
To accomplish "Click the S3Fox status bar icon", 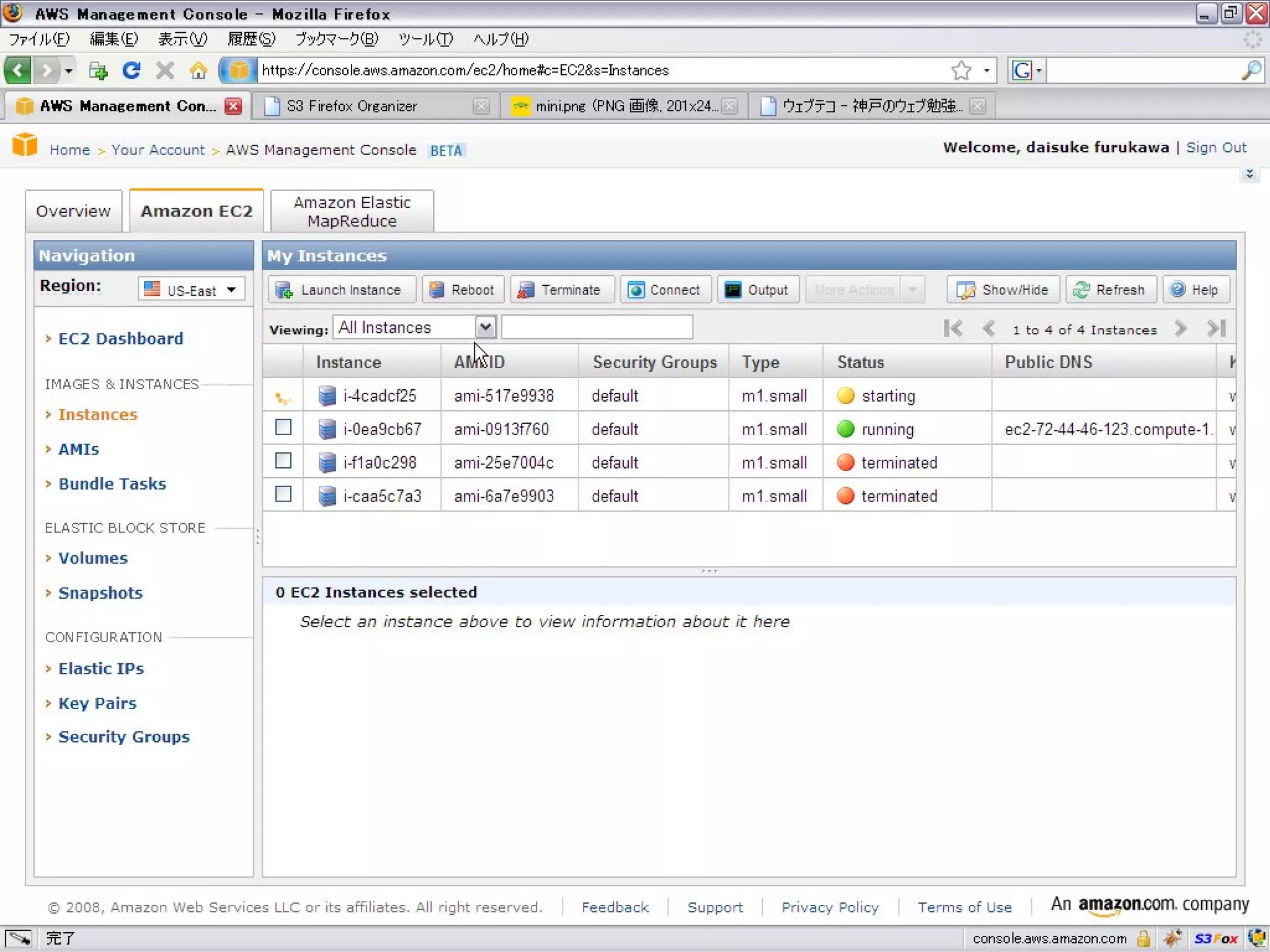I will [x=1216, y=938].
